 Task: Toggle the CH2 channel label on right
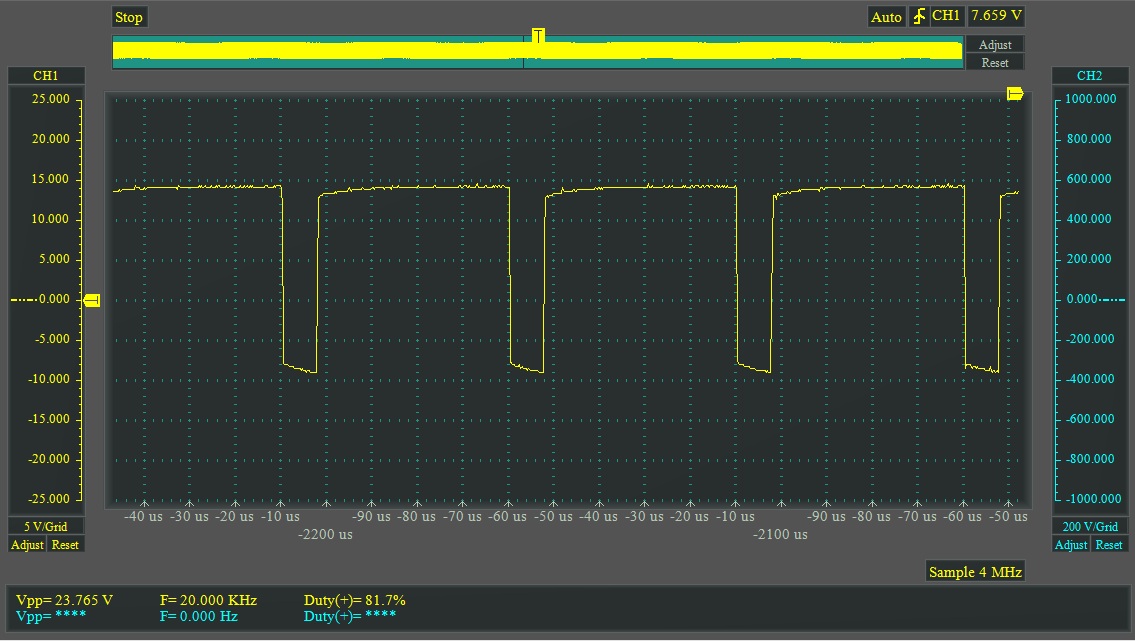click(x=1089, y=76)
